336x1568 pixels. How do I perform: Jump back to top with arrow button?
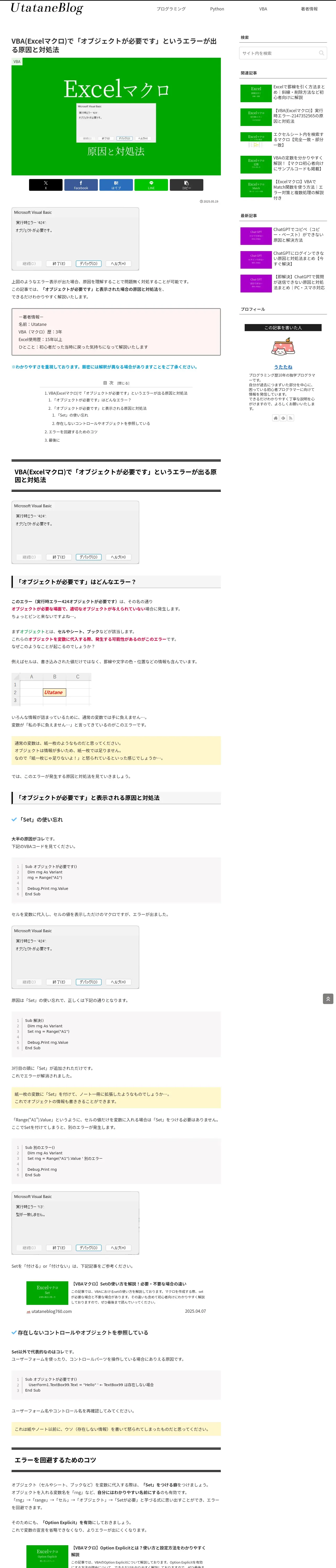click(x=328, y=999)
